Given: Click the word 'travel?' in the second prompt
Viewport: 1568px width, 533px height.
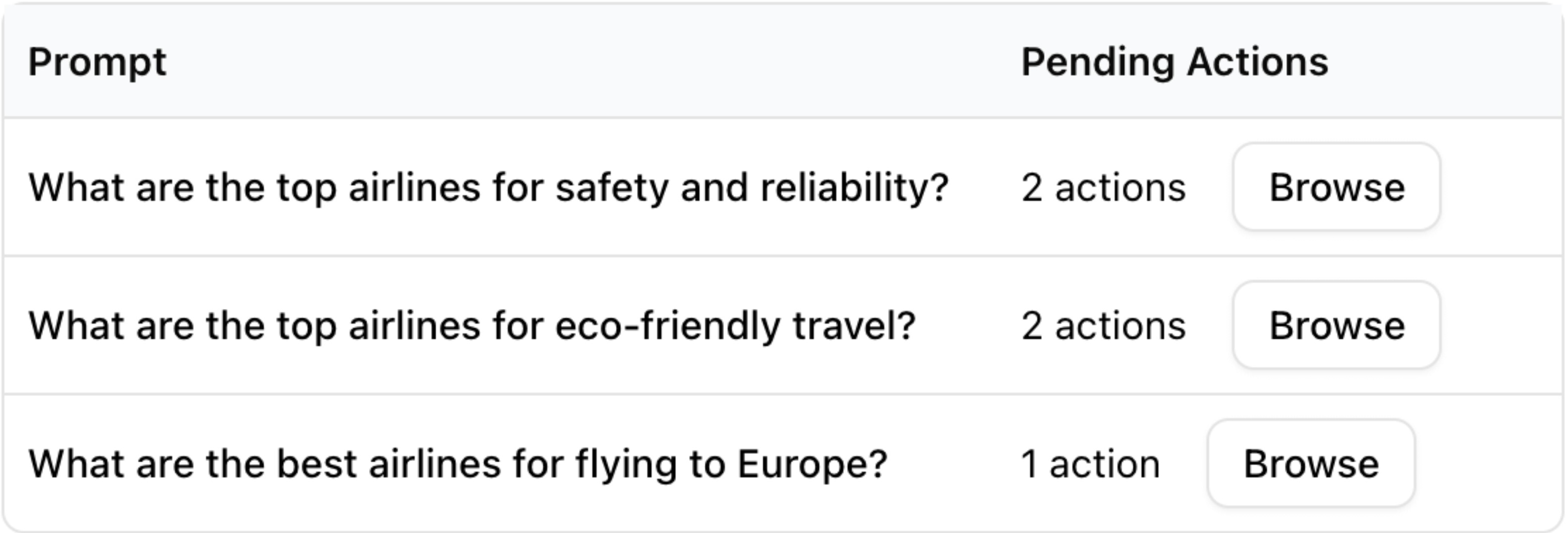Looking at the screenshot, I should pyautogui.click(x=854, y=326).
